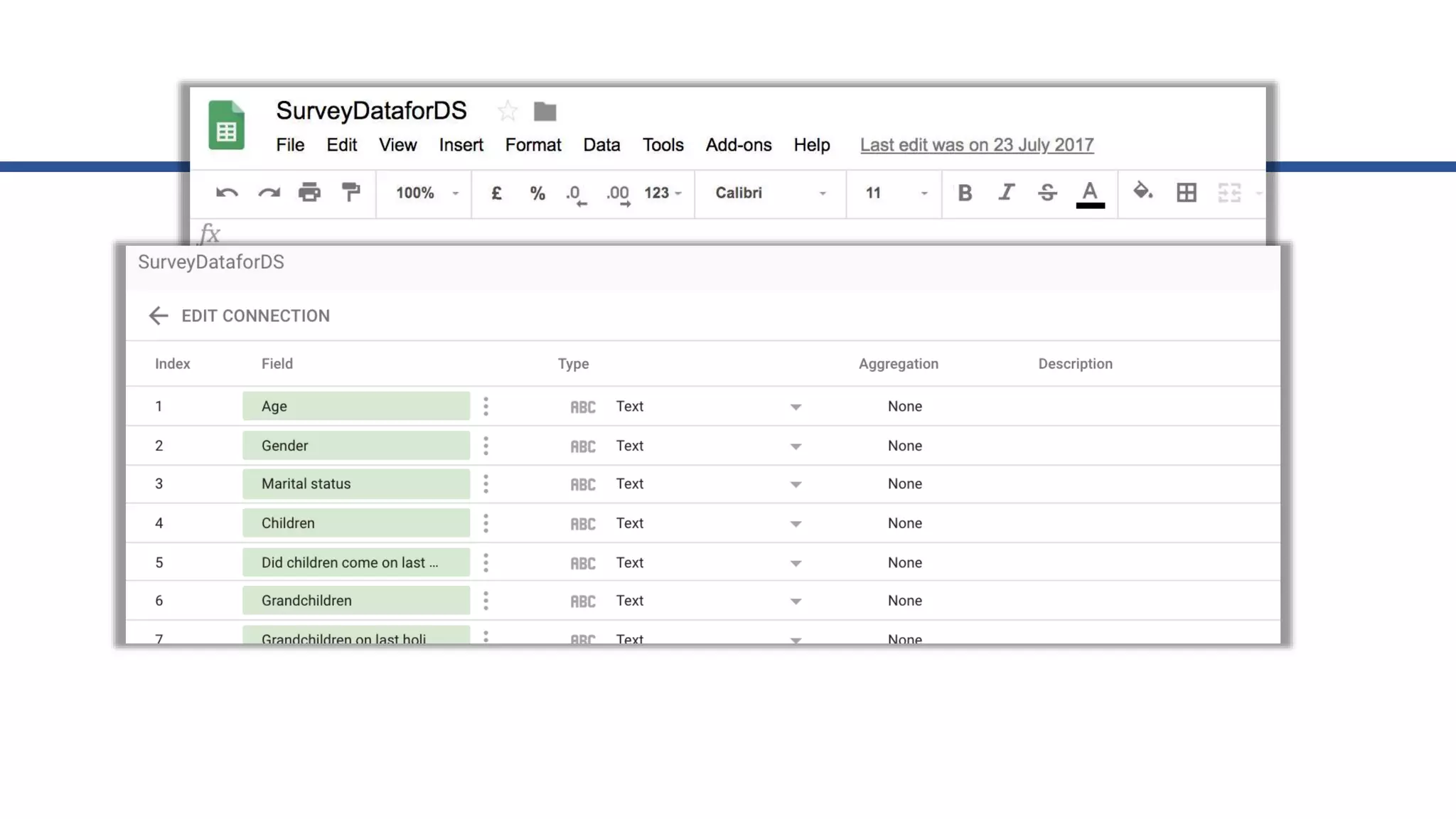Click the undo arrow icon

point(227,193)
